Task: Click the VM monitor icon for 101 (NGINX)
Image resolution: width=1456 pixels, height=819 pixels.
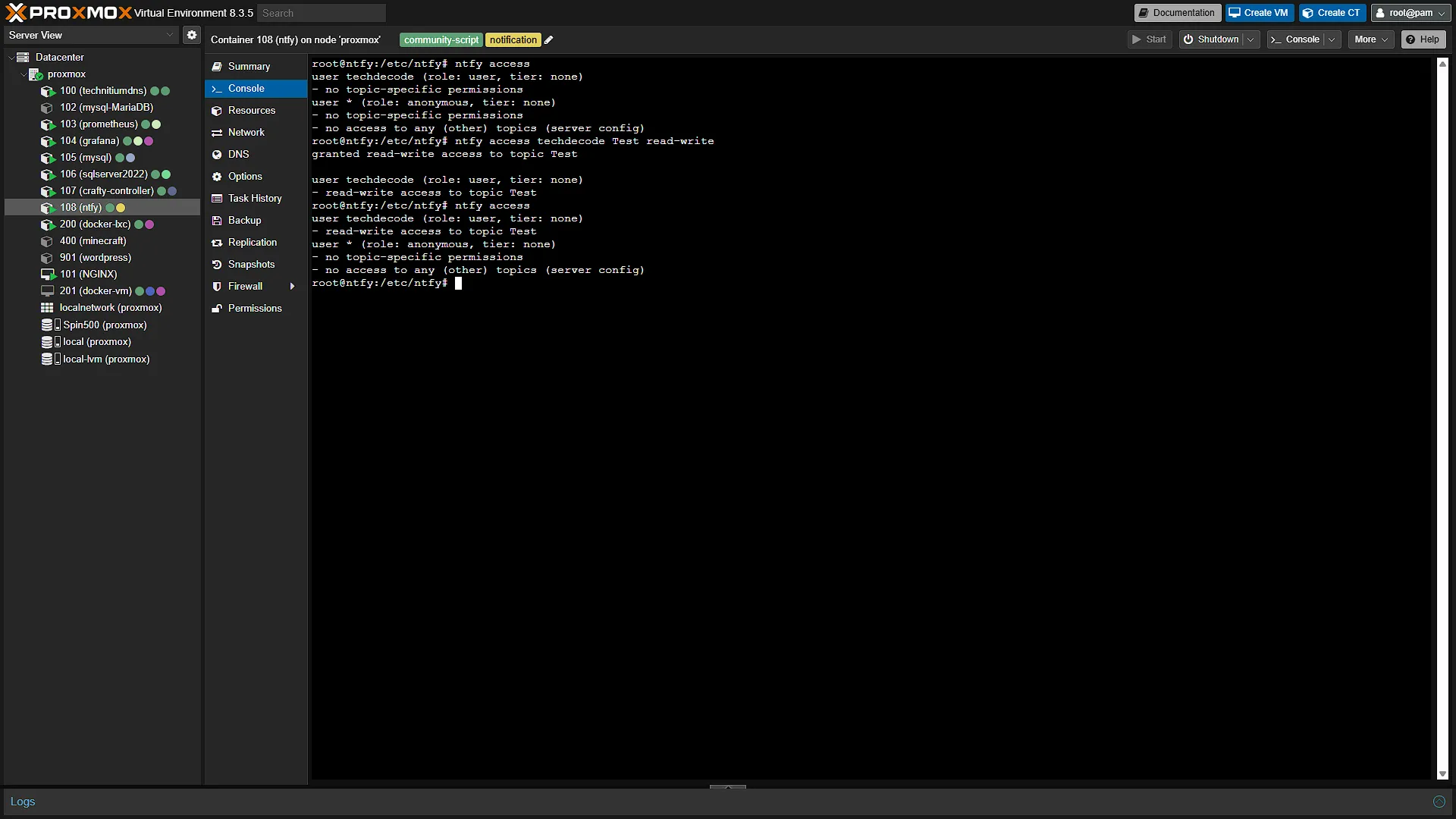Action: [x=48, y=275]
